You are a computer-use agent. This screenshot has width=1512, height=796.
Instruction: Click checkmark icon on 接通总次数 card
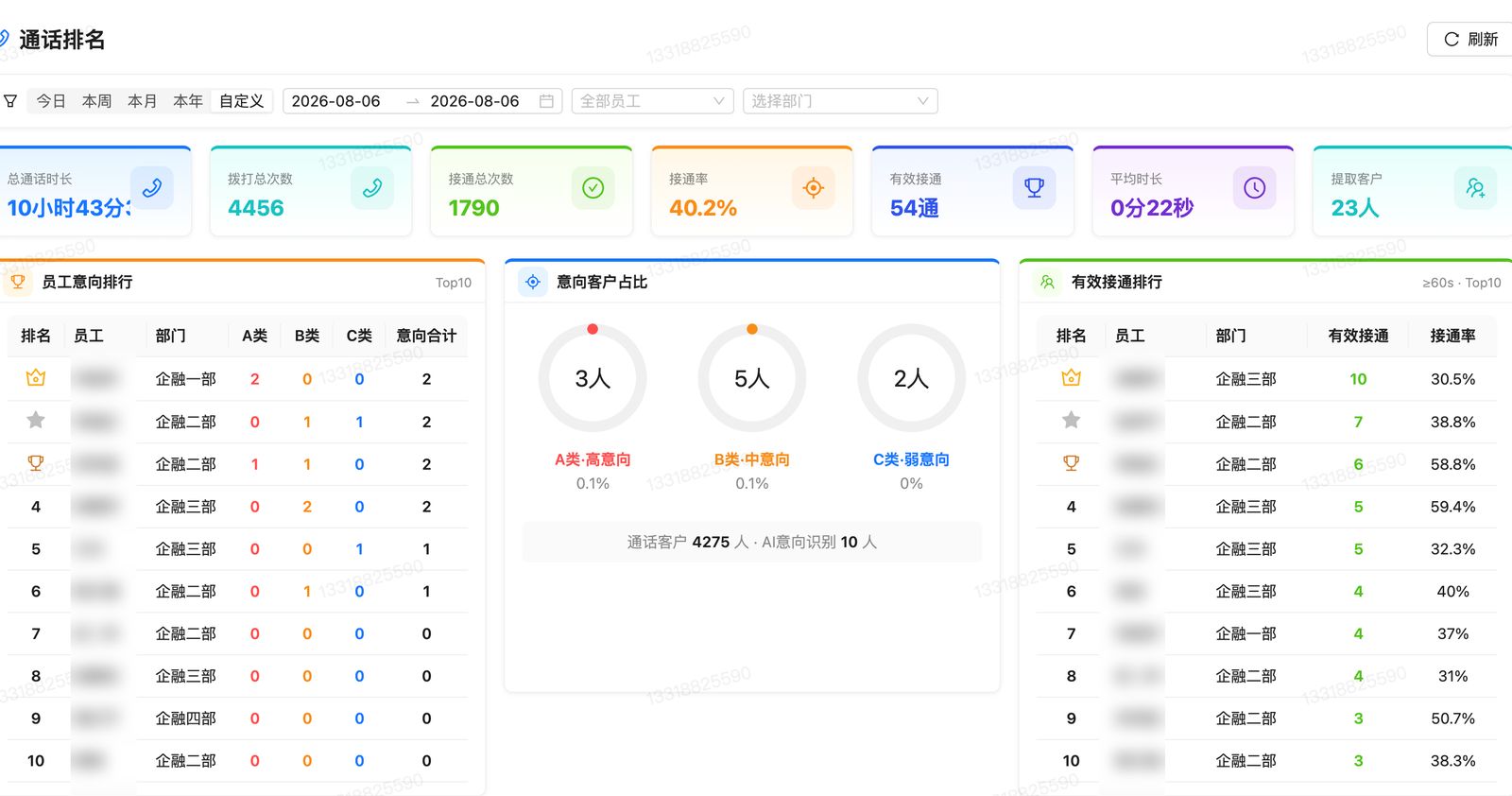pyautogui.click(x=593, y=188)
